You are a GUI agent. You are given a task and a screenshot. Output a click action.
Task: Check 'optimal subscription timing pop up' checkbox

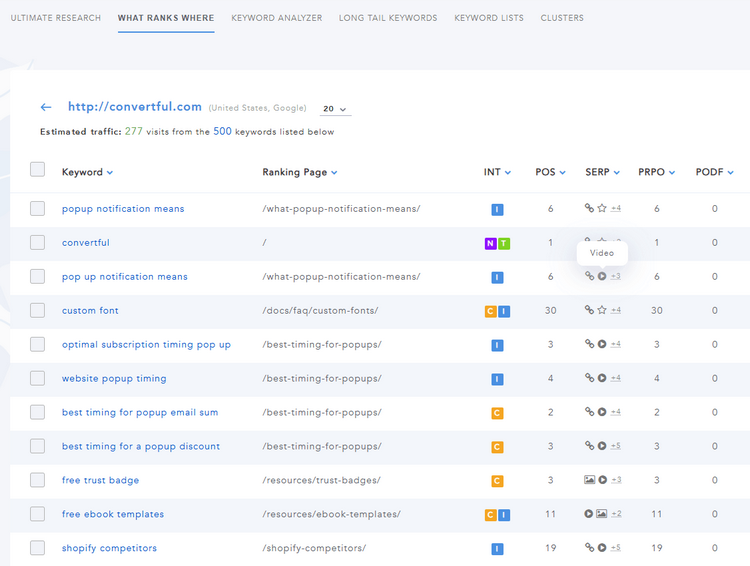coord(37,344)
